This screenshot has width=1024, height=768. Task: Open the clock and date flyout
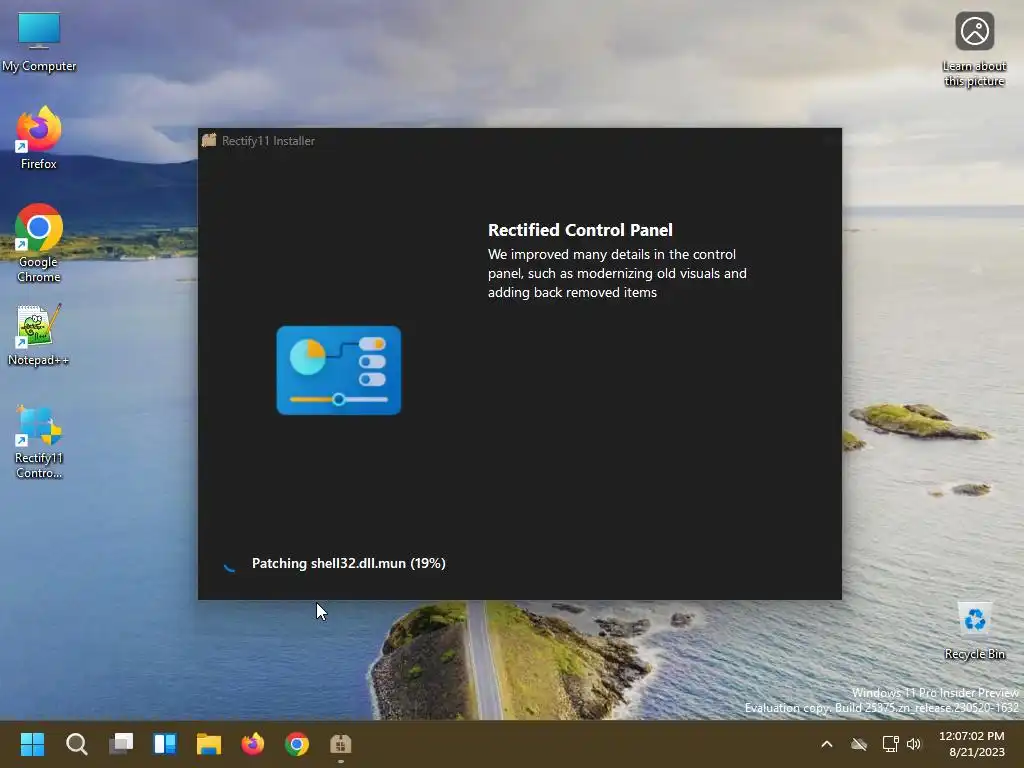coord(972,744)
